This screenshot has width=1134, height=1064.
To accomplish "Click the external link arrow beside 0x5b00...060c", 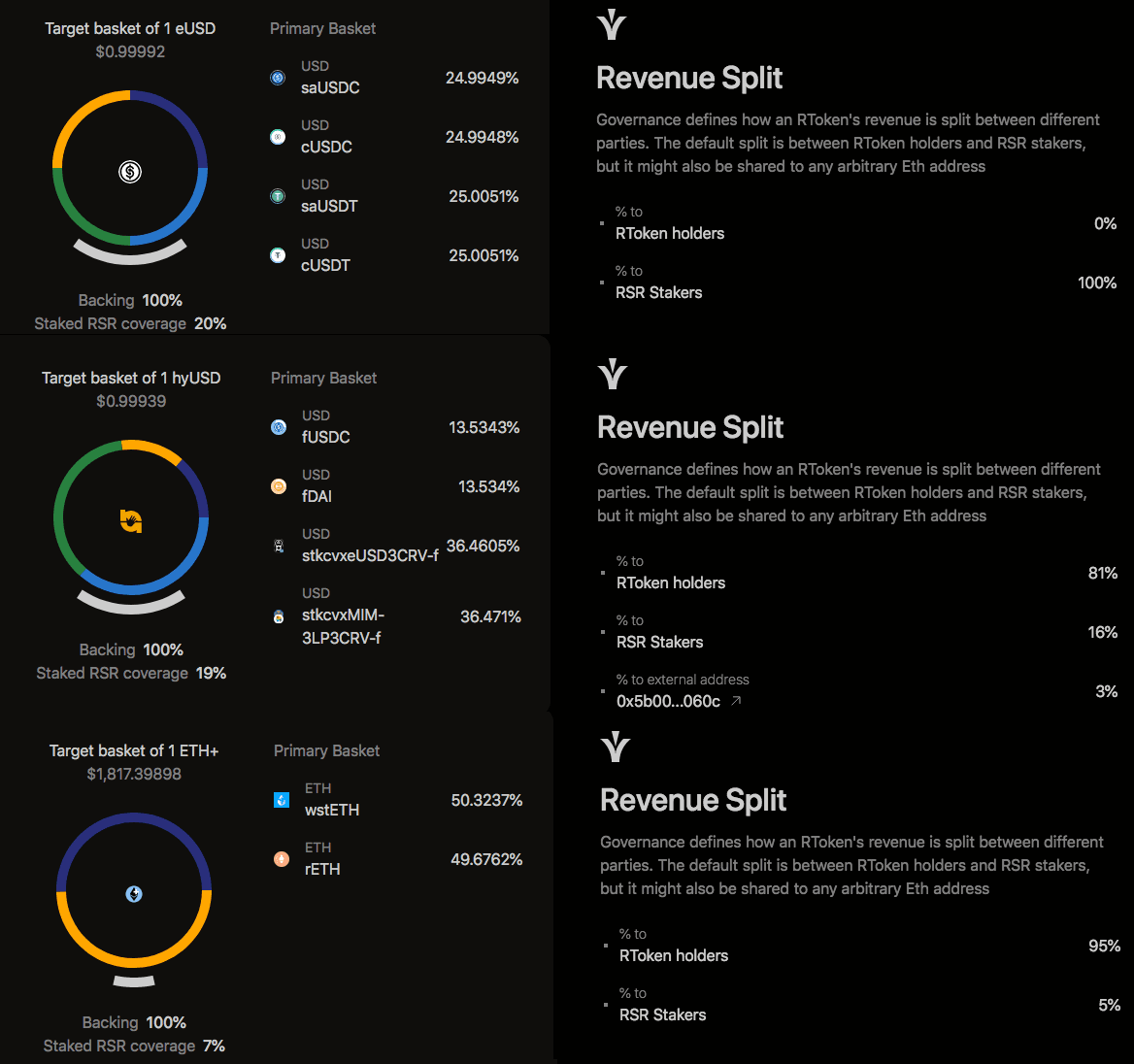I will click(x=736, y=701).
